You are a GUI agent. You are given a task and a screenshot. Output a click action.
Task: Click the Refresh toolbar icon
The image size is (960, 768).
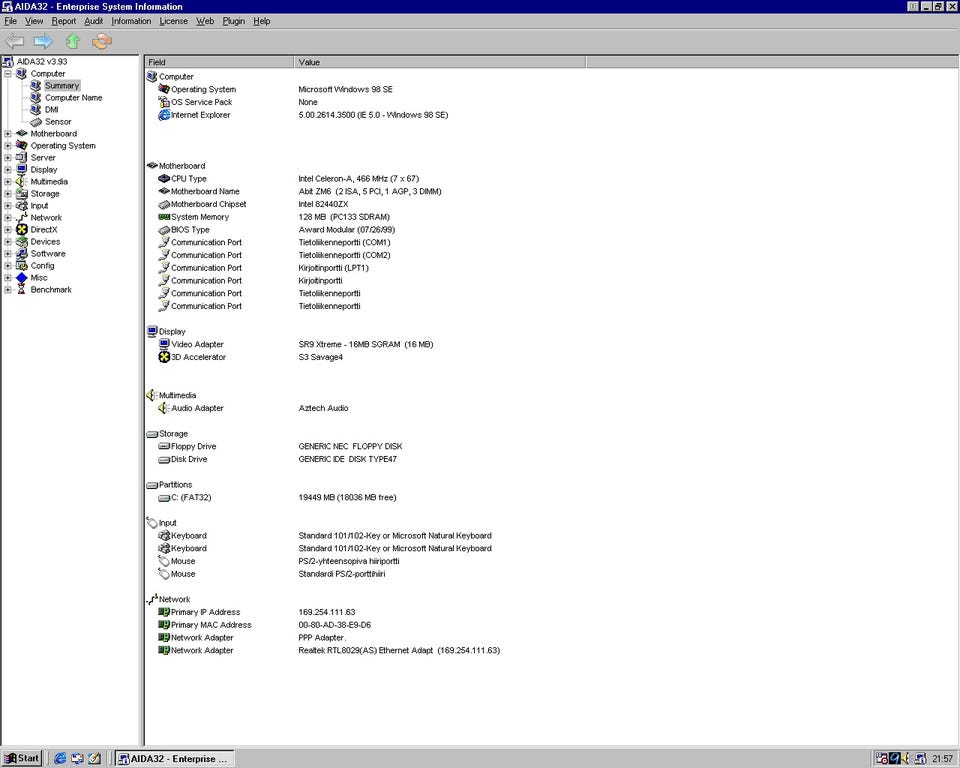click(102, 41)
